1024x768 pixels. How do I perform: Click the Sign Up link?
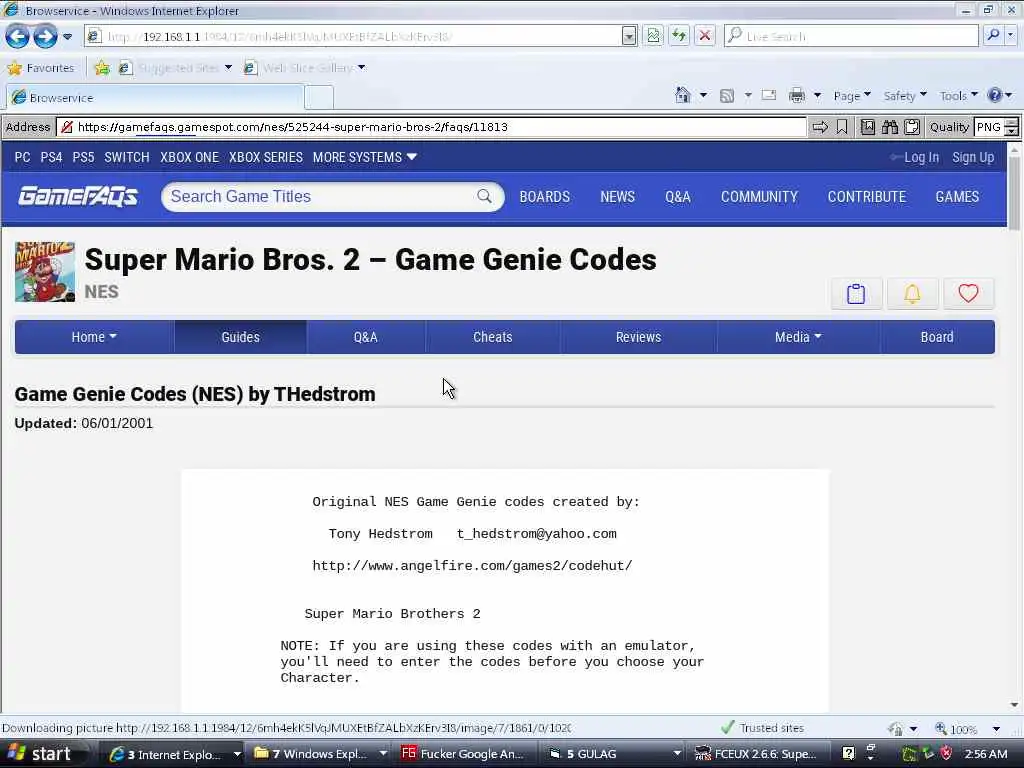tap(973, 157)
